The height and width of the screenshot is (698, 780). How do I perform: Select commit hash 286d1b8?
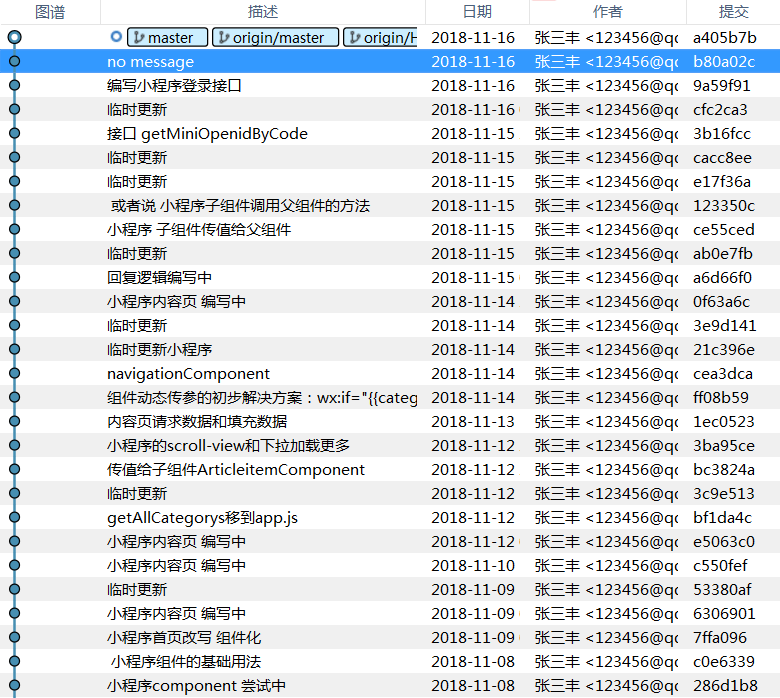(x=723, y=686)
